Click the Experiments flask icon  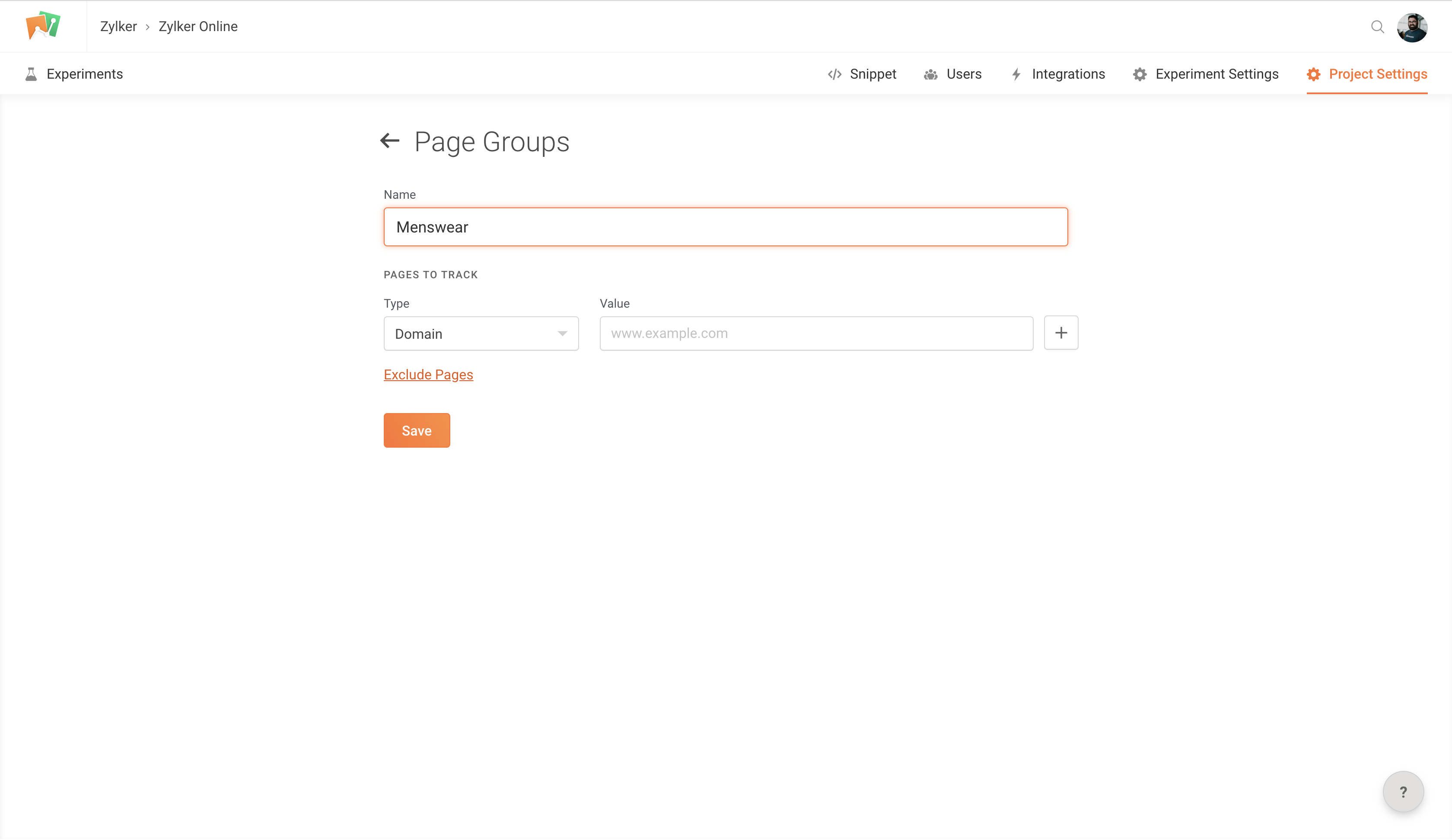[31, 74]
